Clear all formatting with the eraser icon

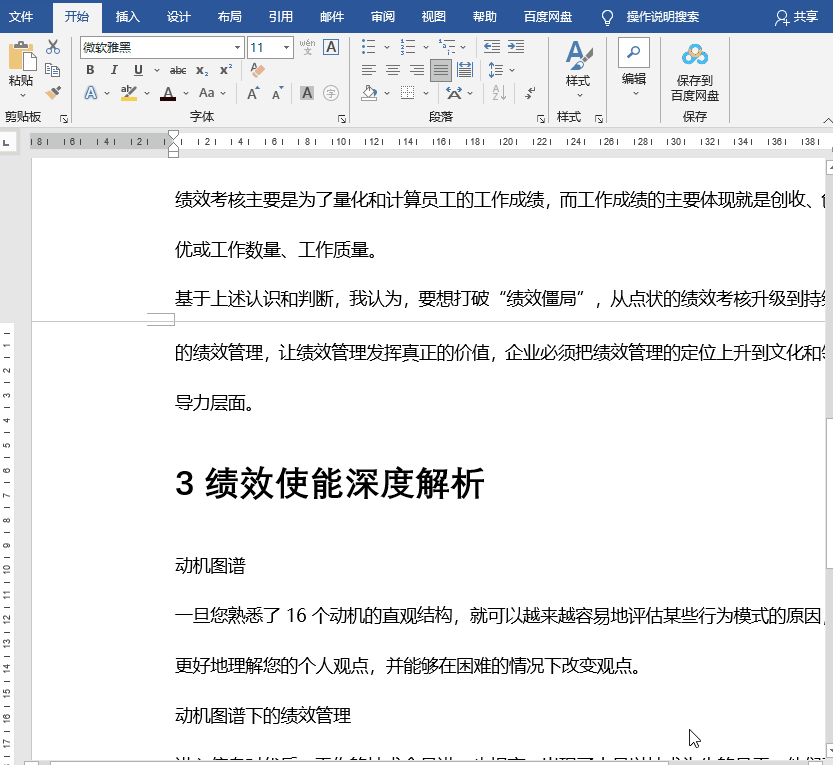point(256,71)
